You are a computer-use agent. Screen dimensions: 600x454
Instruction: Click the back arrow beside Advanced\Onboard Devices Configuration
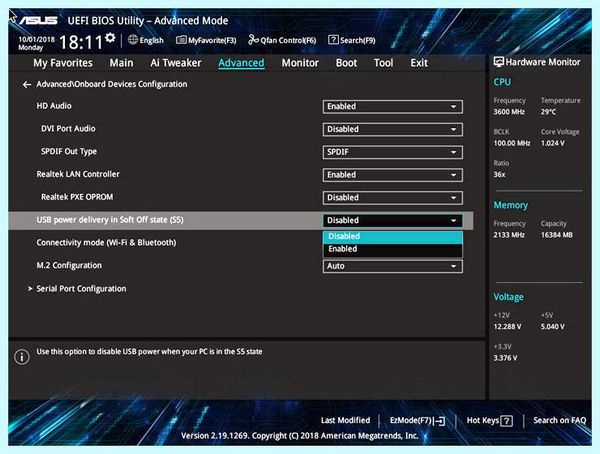[x=26, y=85]
